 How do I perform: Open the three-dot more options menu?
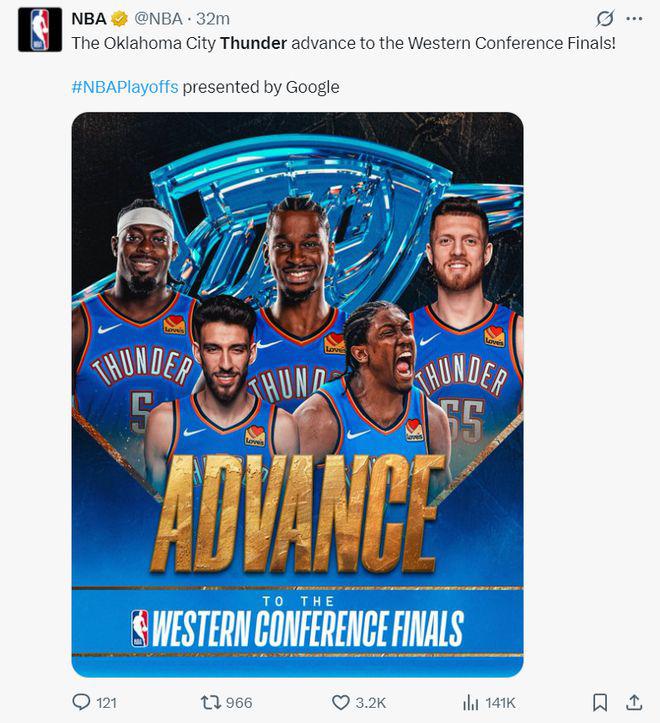click(634, 19)
